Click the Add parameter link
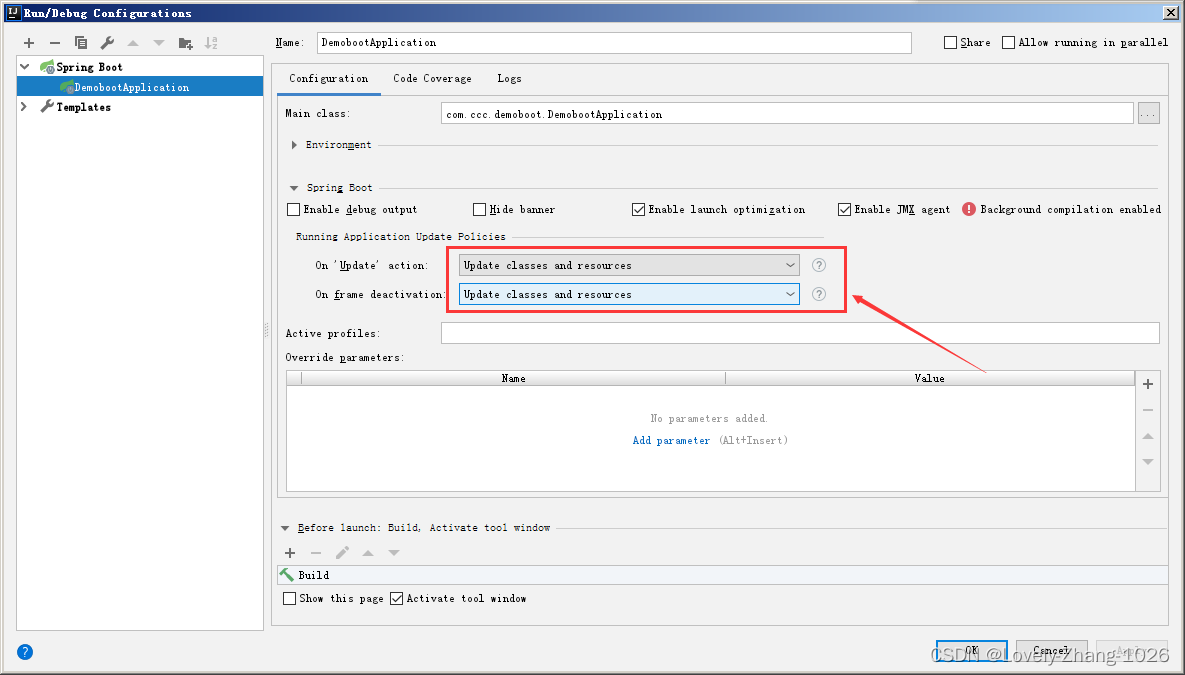Screen dimensions: 1185x675 (x=671, y=441)
